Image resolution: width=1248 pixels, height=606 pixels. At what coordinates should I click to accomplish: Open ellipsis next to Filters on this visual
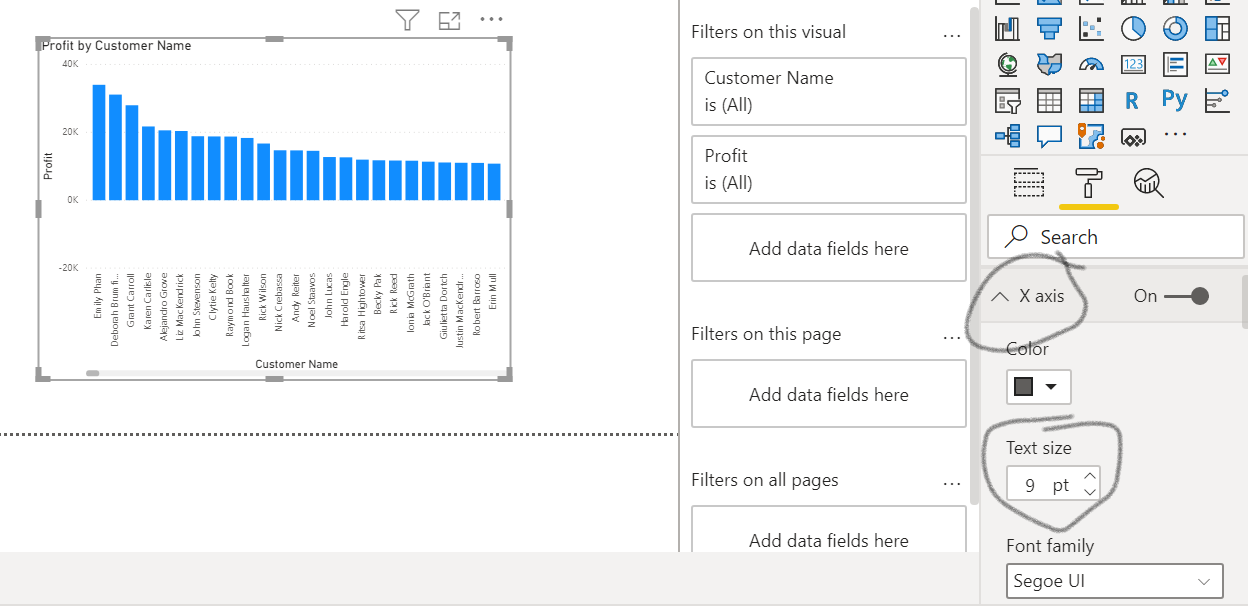point(951,35)
